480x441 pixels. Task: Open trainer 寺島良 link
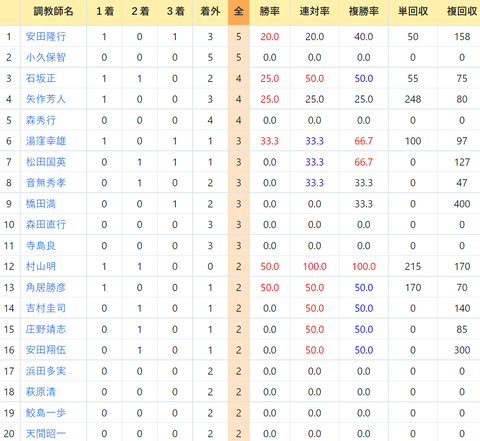tap(41, 246)
